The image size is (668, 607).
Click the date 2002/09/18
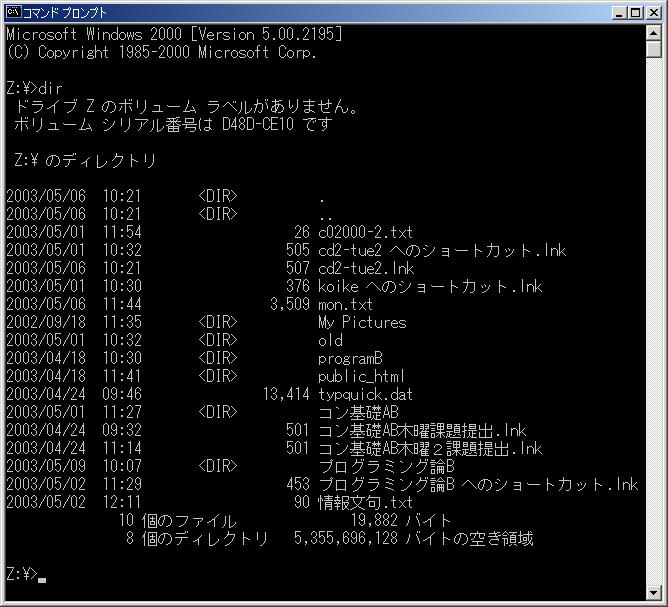coord(46,322)
